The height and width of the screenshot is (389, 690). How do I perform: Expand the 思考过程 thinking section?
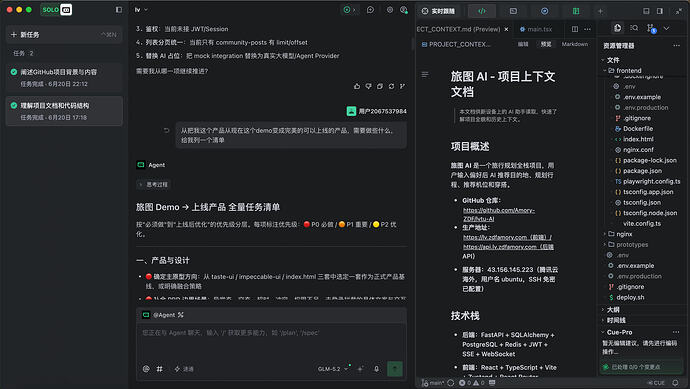pos(154,184)
